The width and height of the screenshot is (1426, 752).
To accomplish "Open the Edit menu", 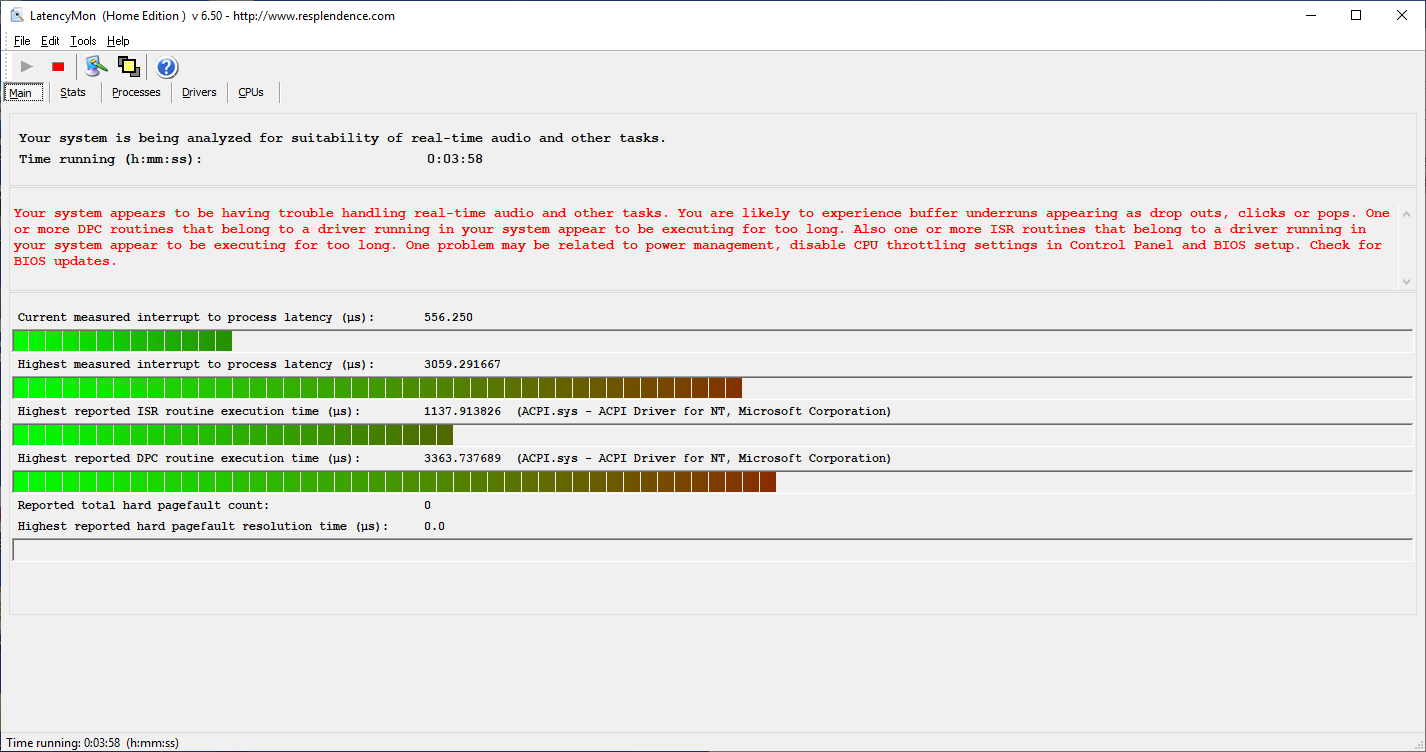I will click(x=50, y=41).
